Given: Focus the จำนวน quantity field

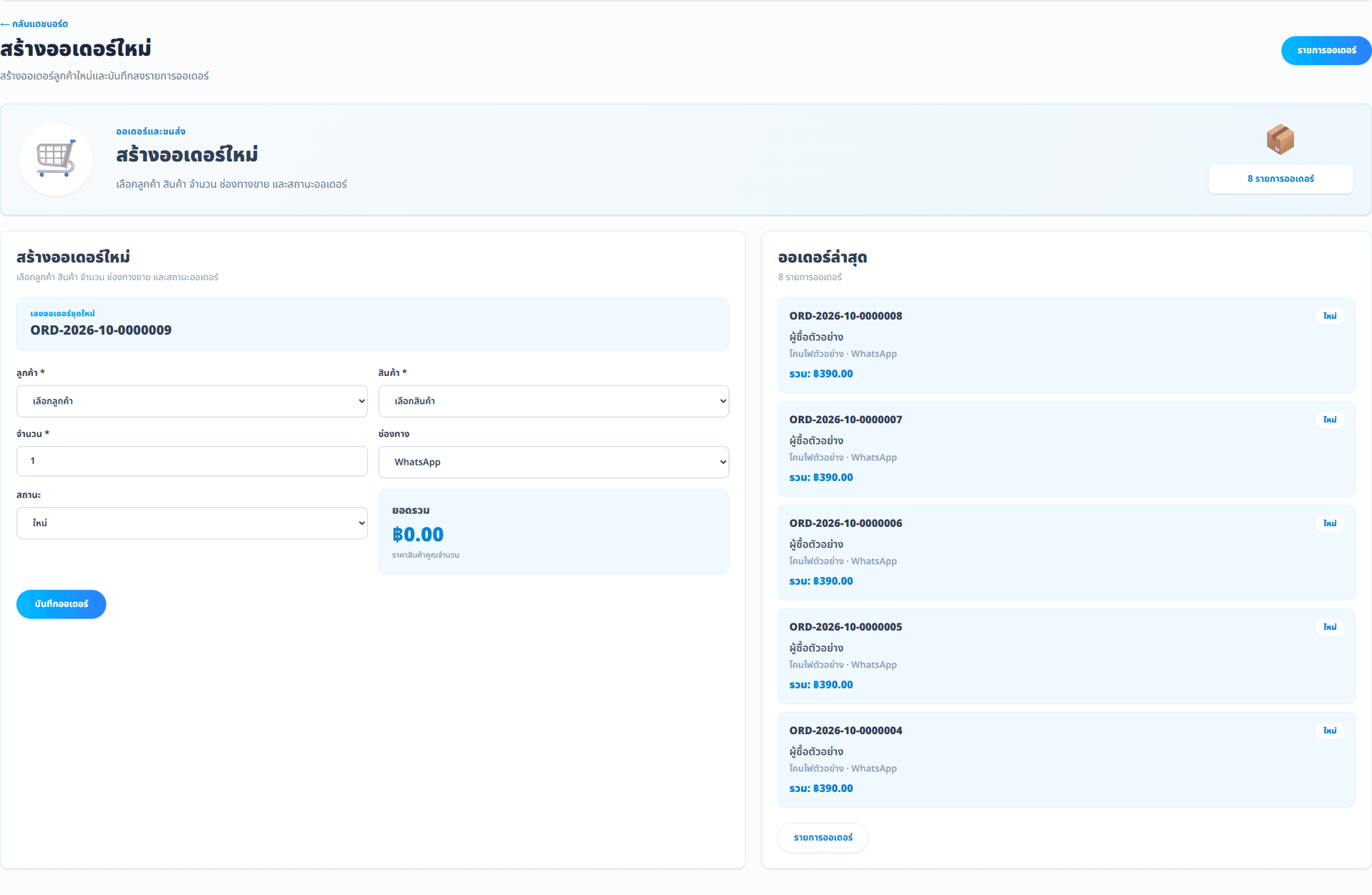Looking at the screenshot, I should pyautogui.click(x=192, y=461).
